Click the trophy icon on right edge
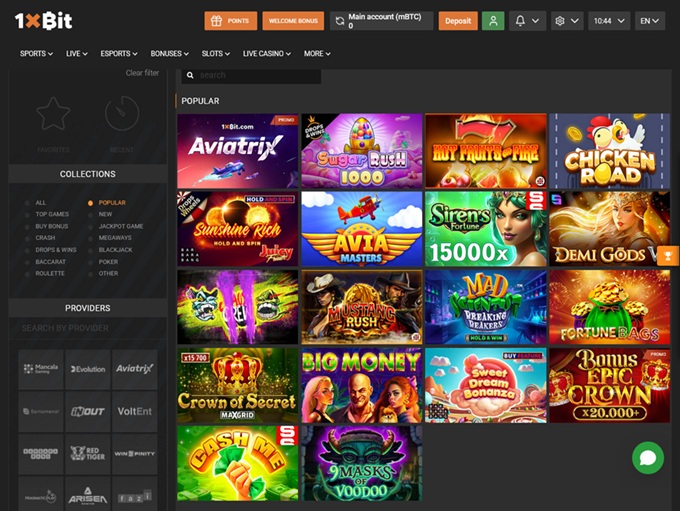This screenshot has width=680, height=511. pos(668,256)
